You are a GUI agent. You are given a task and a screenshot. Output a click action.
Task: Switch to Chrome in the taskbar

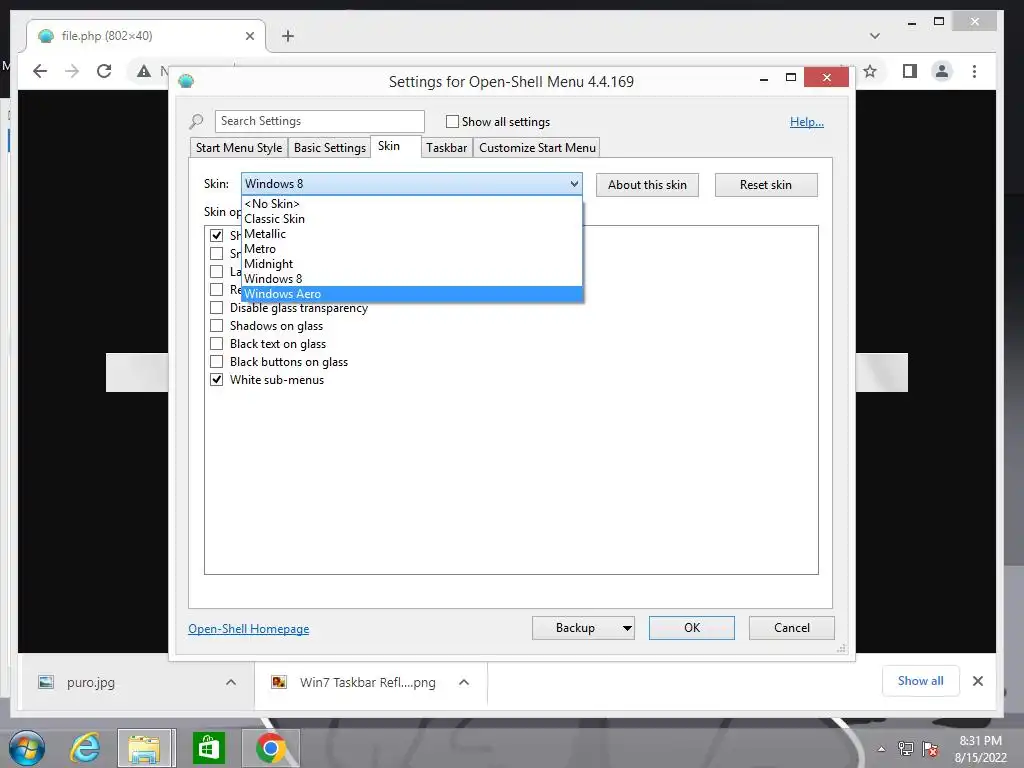tap(270, 748)
